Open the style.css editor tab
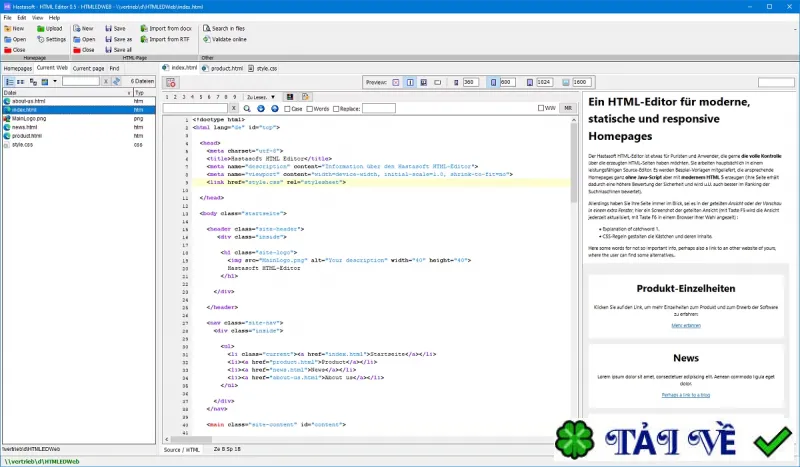 coord(263,68)
